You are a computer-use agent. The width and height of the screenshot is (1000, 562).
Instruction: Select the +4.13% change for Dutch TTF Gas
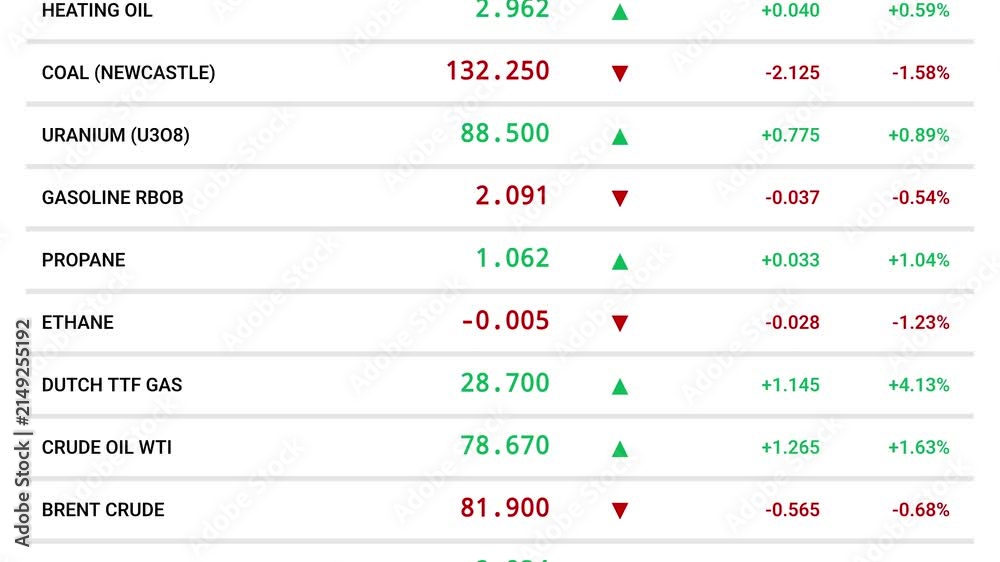pos(918,385)
